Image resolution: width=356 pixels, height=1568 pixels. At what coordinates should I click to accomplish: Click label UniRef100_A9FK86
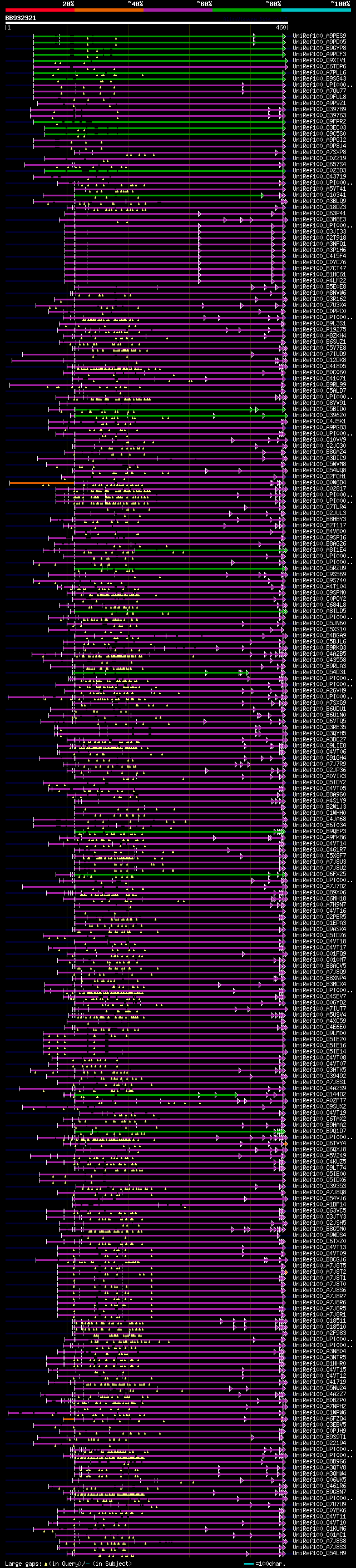(x=319, y=837)
